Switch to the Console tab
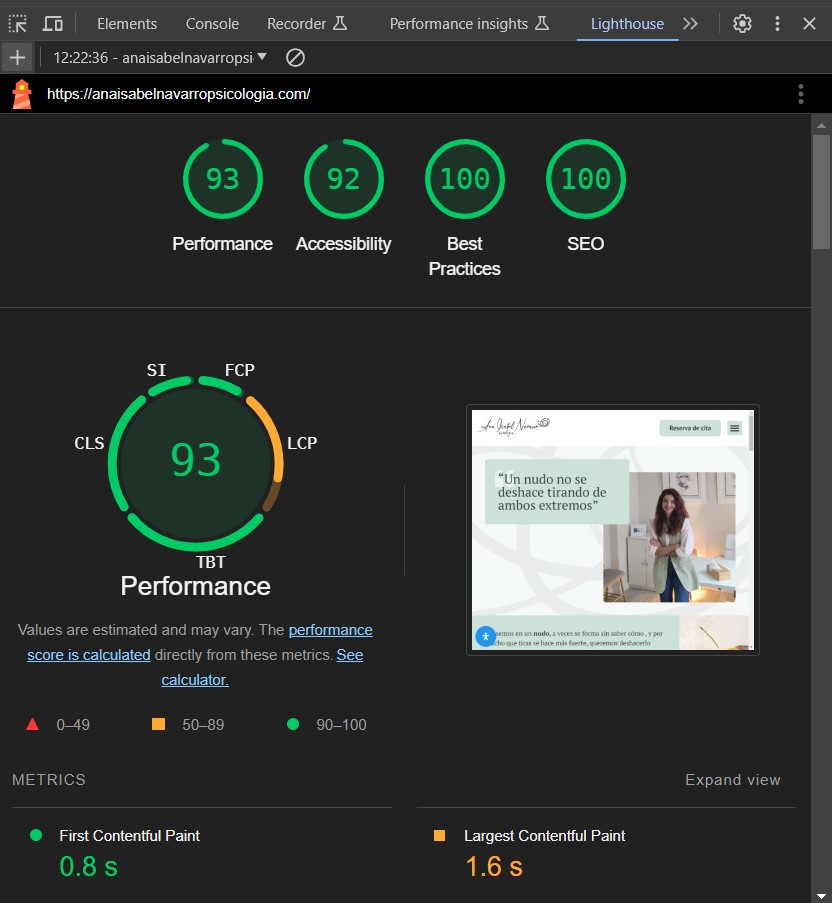This screenshot has height=903, width=832. point(211,23)
